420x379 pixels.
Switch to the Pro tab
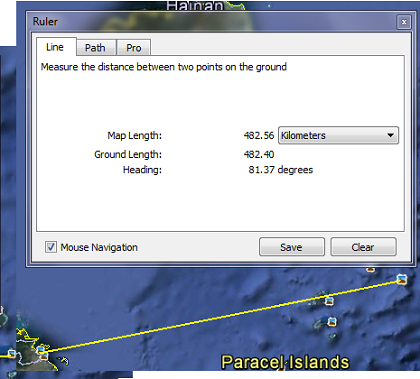coord(134,48)
